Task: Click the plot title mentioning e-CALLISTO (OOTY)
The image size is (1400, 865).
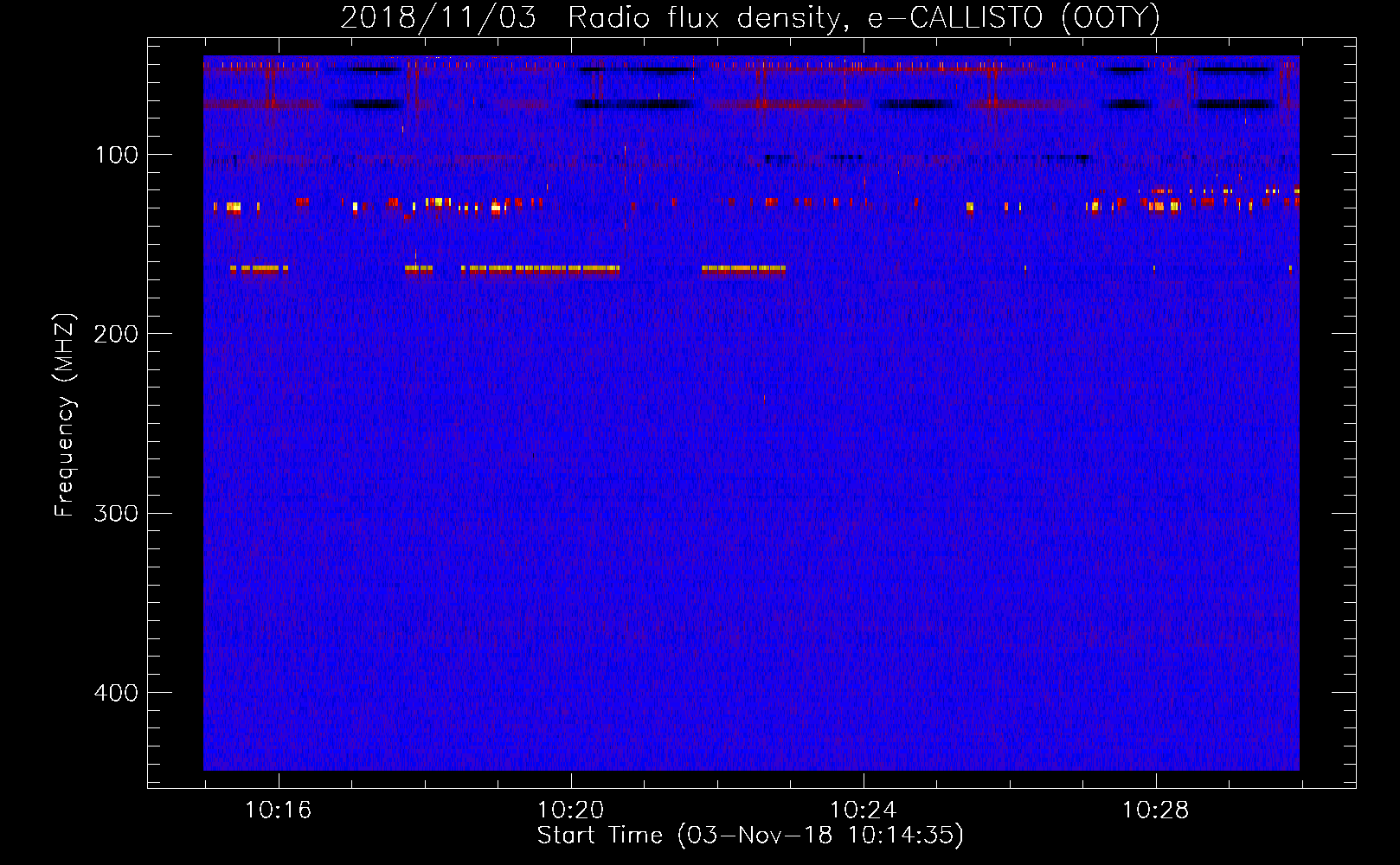Action: click(750, 17)
